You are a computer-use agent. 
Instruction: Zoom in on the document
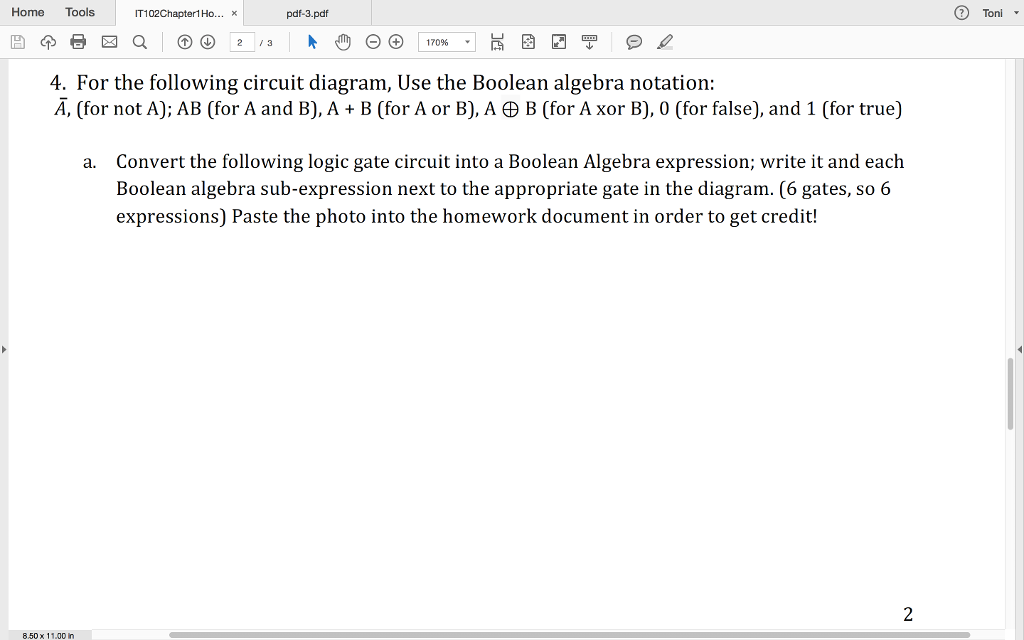point(394,42)
